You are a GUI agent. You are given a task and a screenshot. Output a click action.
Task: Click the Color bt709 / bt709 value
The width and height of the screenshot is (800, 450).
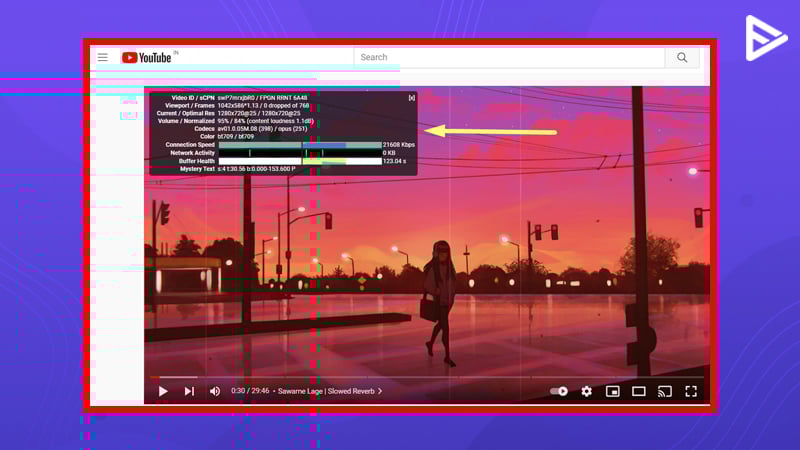[236, 137]
